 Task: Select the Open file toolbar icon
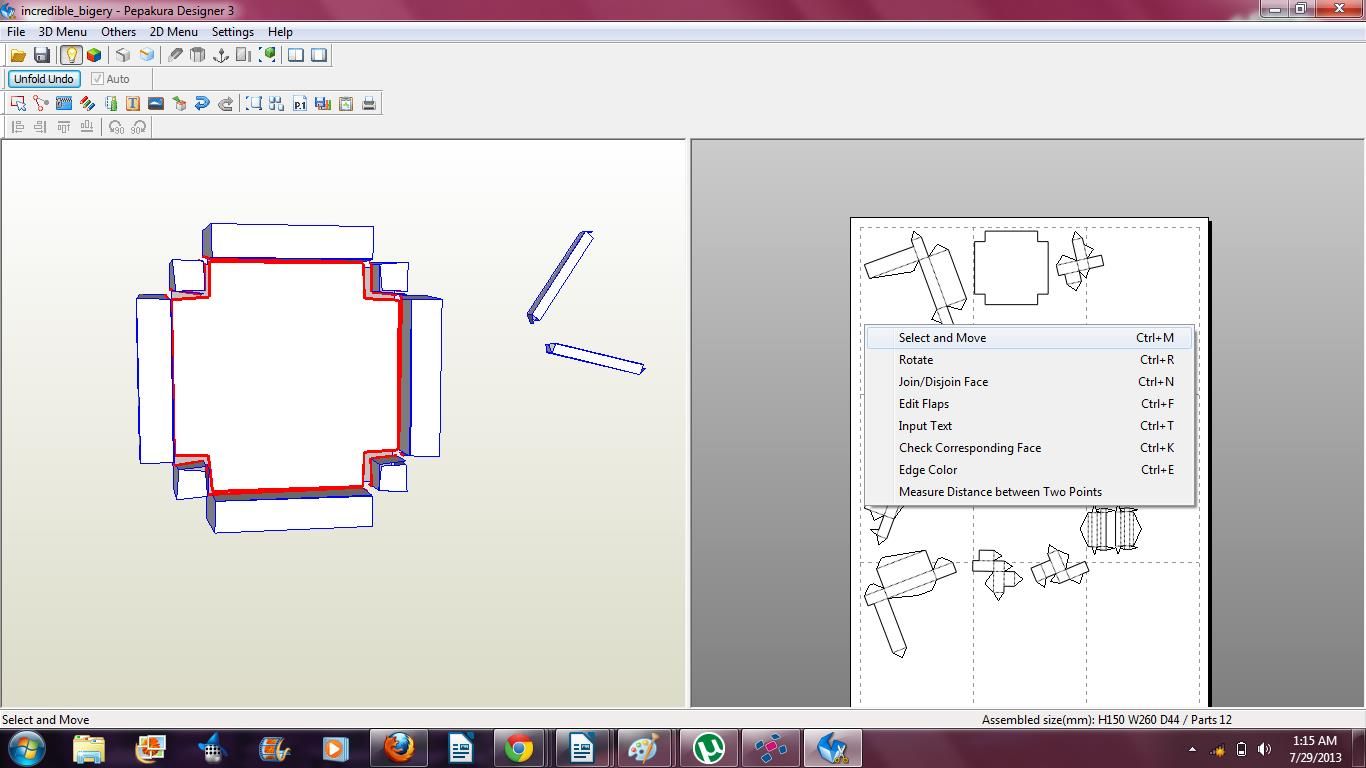click(x=18, y=55)
